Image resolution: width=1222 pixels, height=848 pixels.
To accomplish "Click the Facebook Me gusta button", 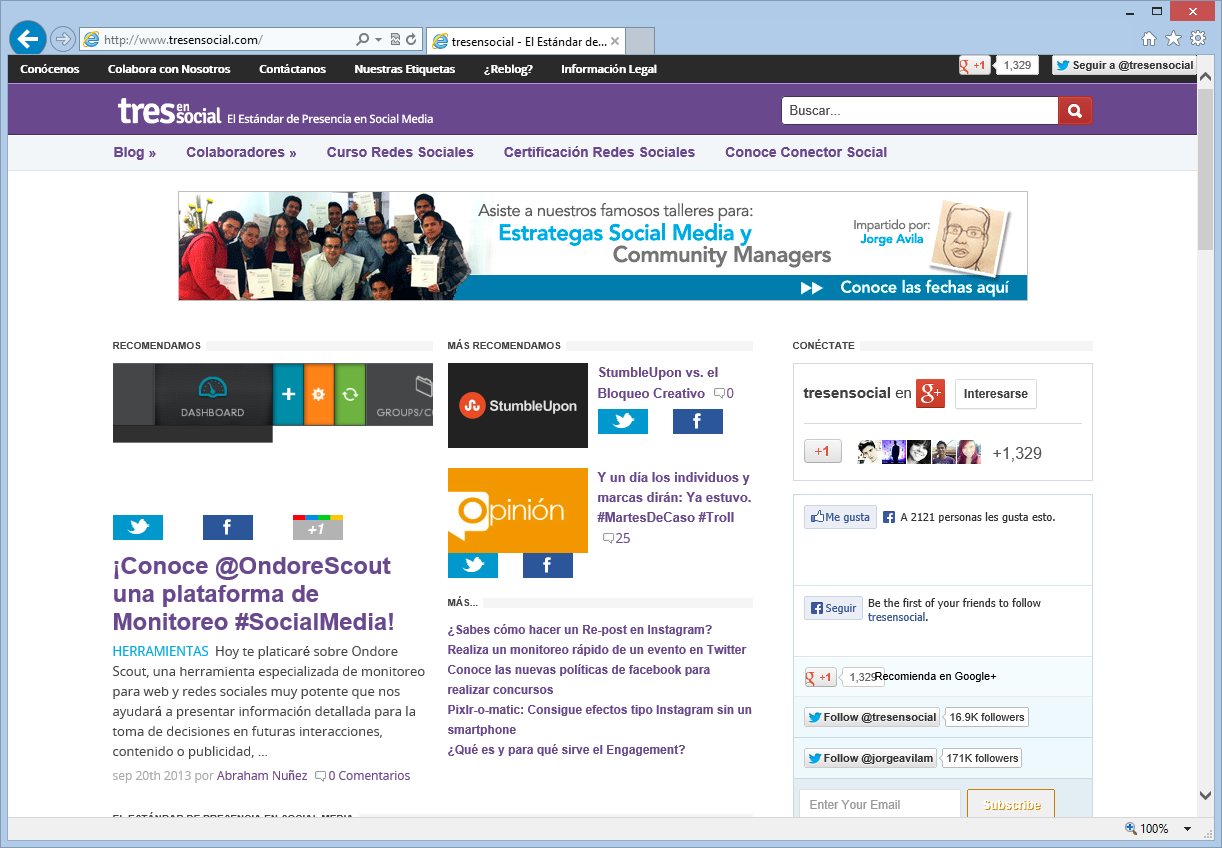I will click(x=840, y=517).
